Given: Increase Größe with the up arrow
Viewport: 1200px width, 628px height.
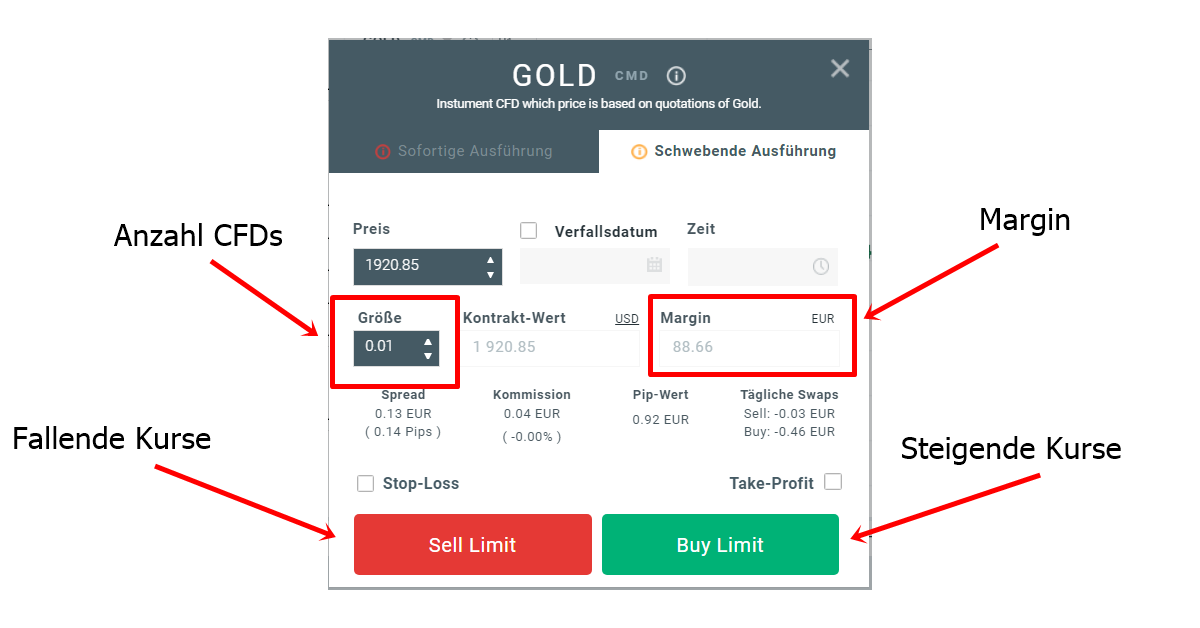Looking at the screenshot, I should tap(428, 341).
